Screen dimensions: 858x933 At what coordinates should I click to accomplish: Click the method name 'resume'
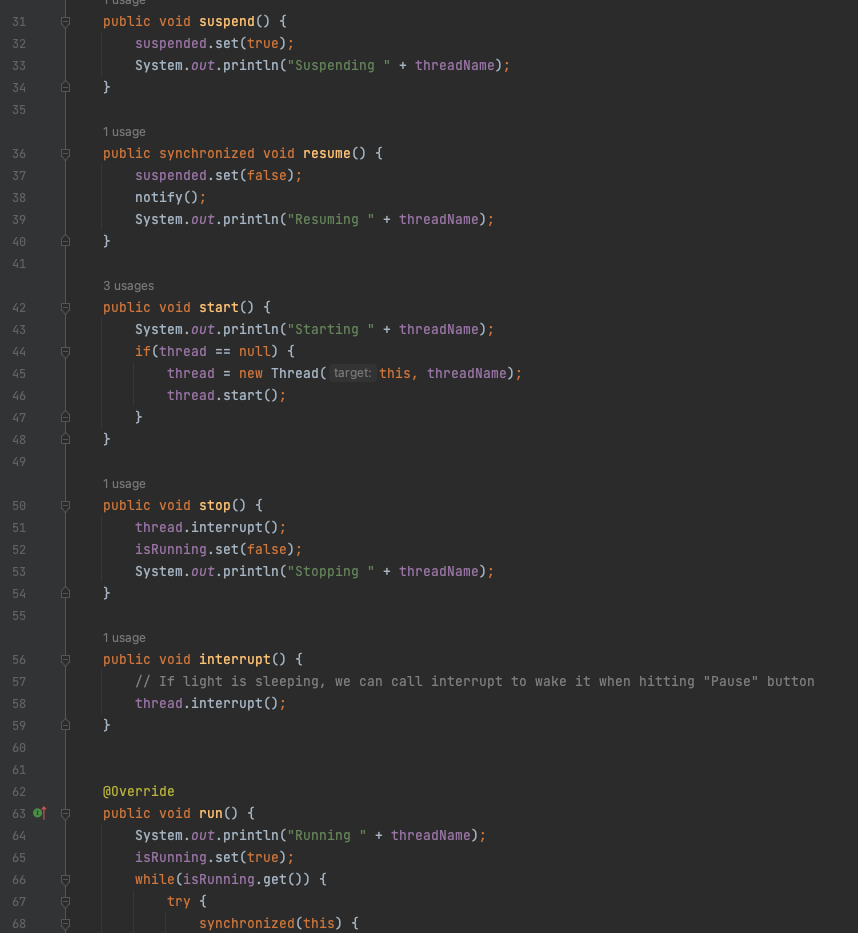tap(327, 154)
